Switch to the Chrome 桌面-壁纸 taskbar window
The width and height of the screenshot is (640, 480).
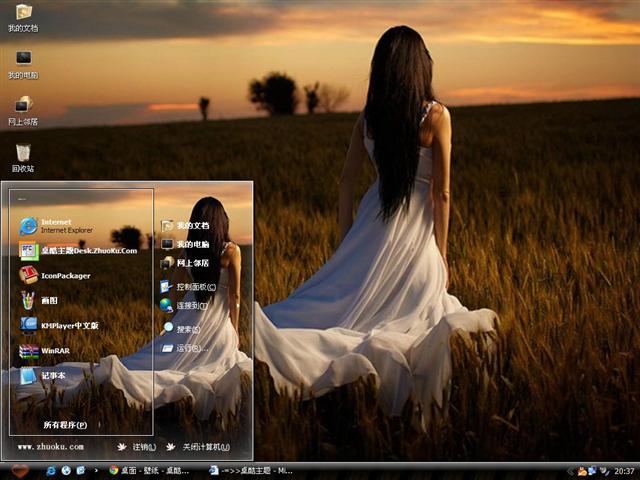(150, 470)
